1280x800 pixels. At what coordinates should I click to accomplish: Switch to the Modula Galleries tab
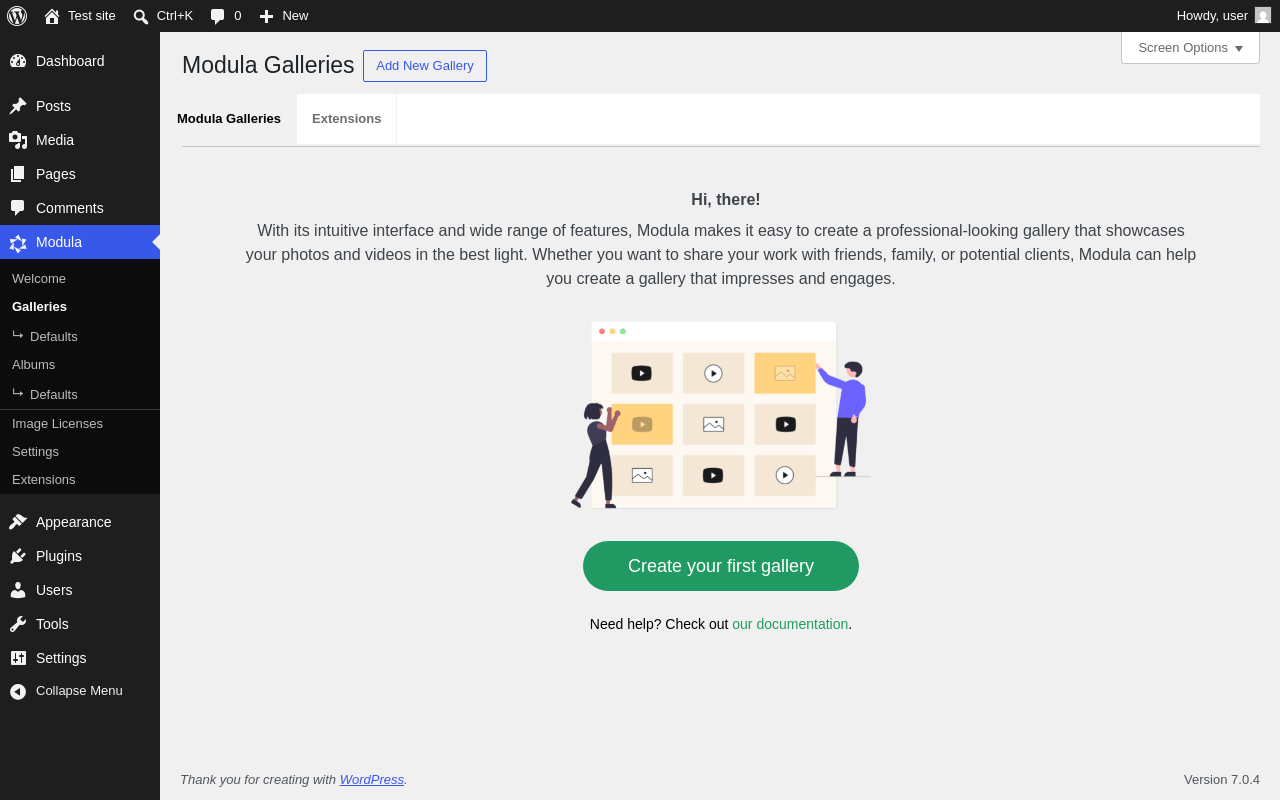coord(229,119)
